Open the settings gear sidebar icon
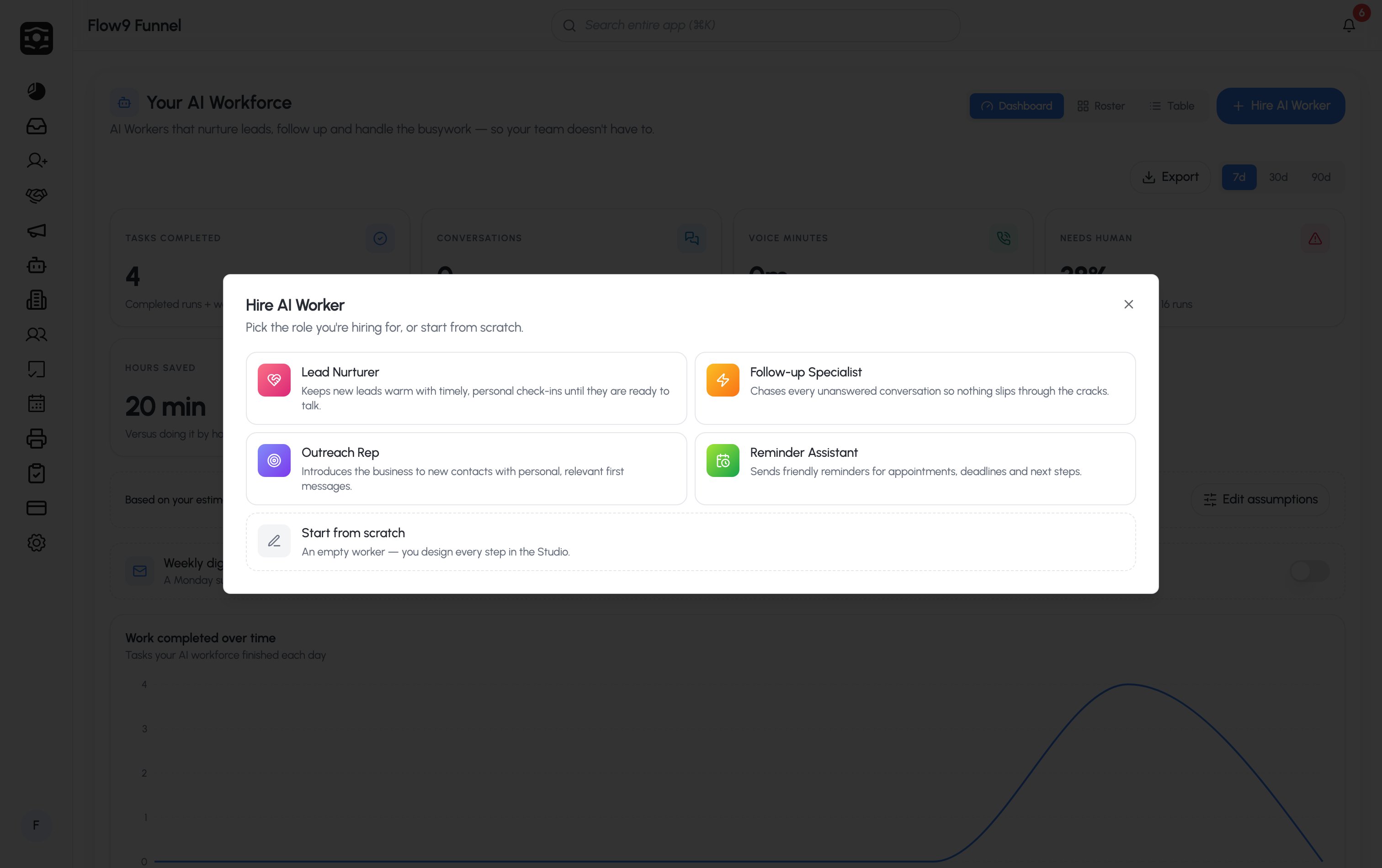Image resolution: width=1382 pixels, height=868 pixels. 36,543
